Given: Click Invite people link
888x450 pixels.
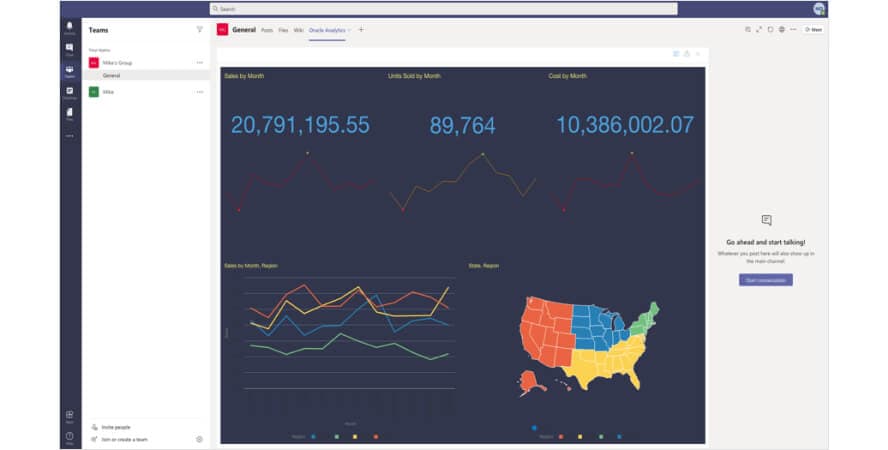Looking at the screenshot, I should [x=116, y=427].
